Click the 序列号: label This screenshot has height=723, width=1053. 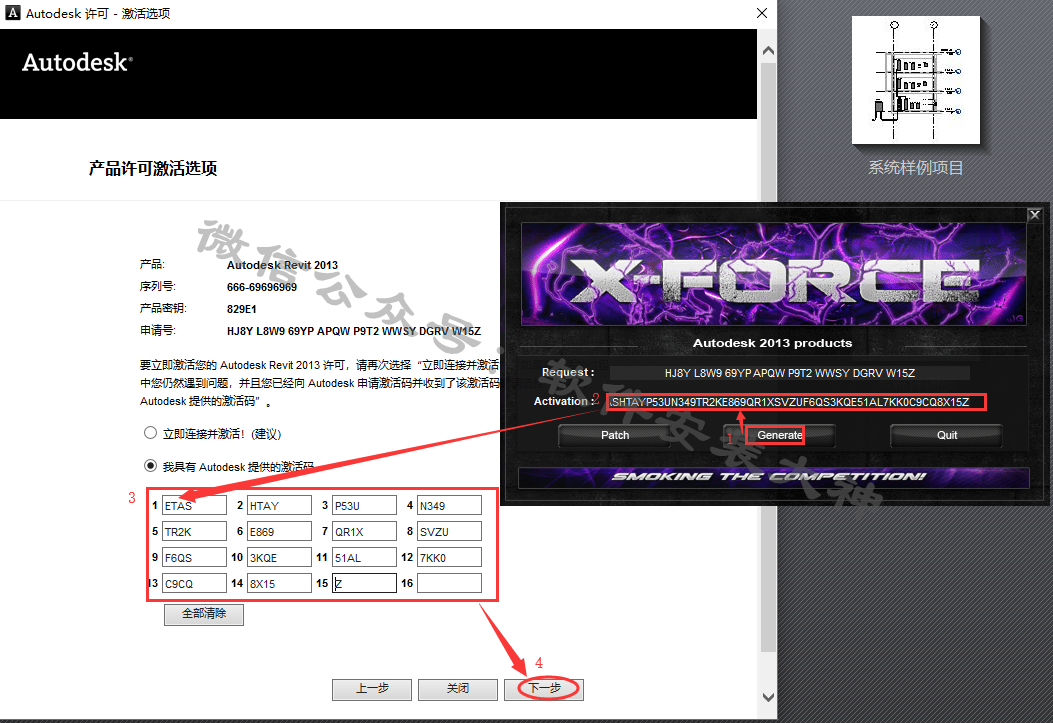tap(158, 287)
